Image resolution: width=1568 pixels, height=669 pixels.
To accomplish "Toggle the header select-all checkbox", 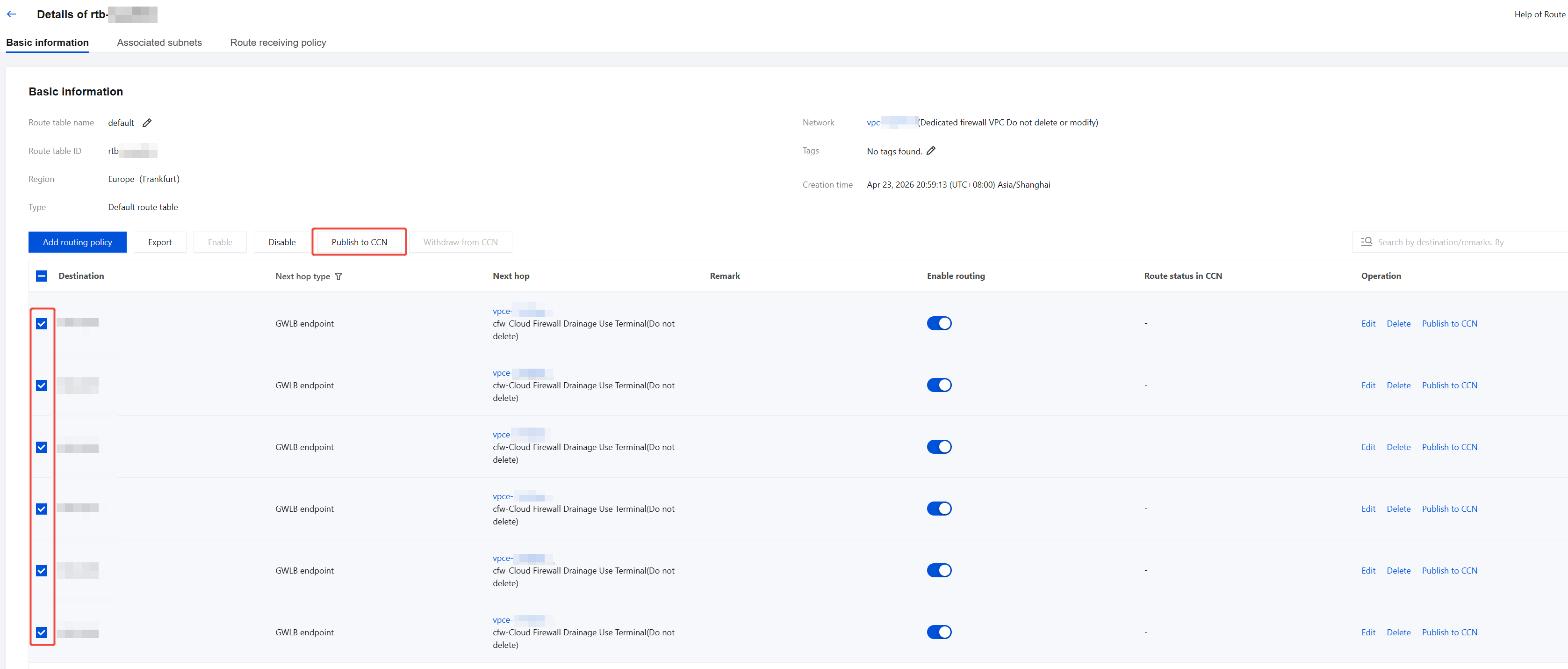I will coord(42,276).
